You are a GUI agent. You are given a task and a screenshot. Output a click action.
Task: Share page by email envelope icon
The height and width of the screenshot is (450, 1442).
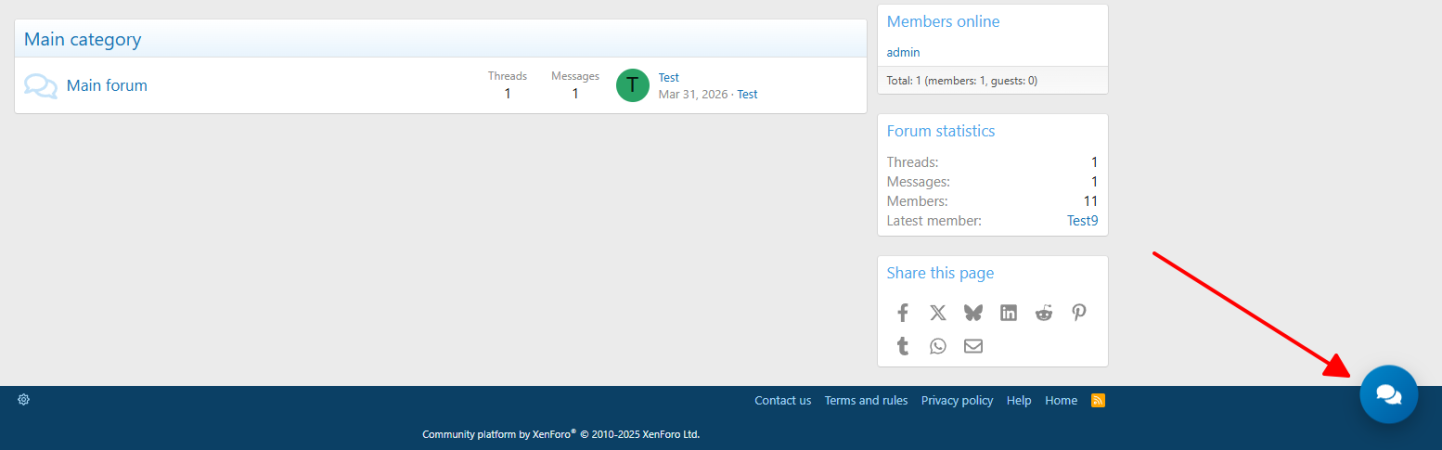click(x=973, y=346)
